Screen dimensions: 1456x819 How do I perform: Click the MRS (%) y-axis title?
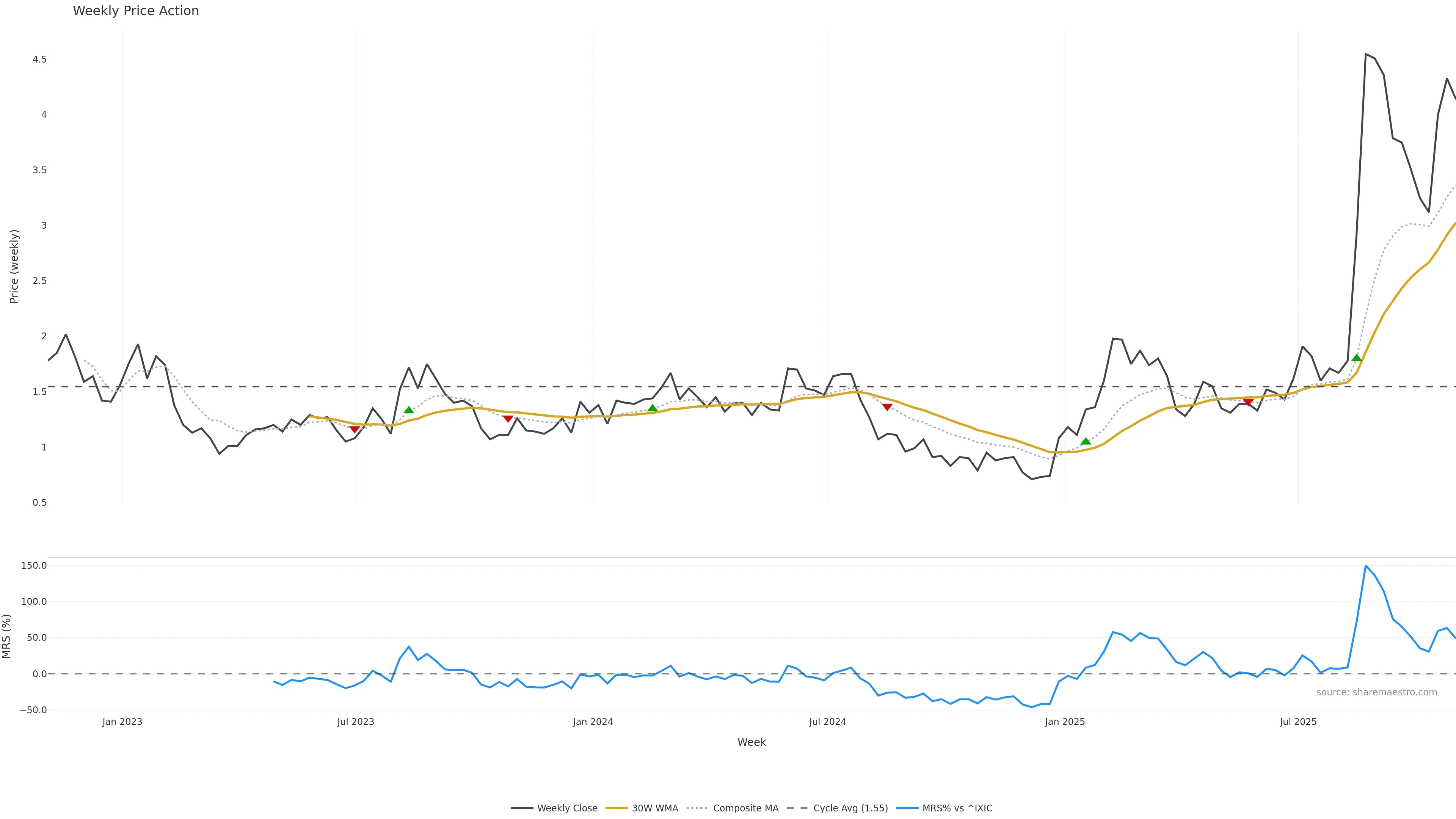pos(7,636)
